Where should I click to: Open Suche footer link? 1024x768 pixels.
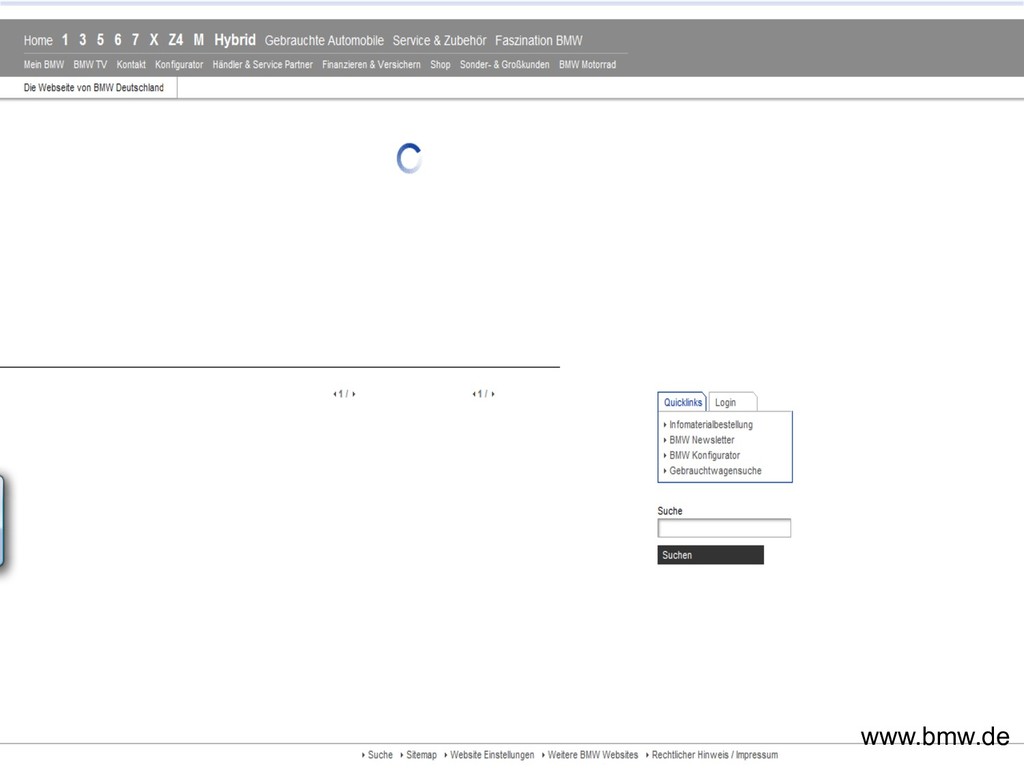(x=379, y=755)
